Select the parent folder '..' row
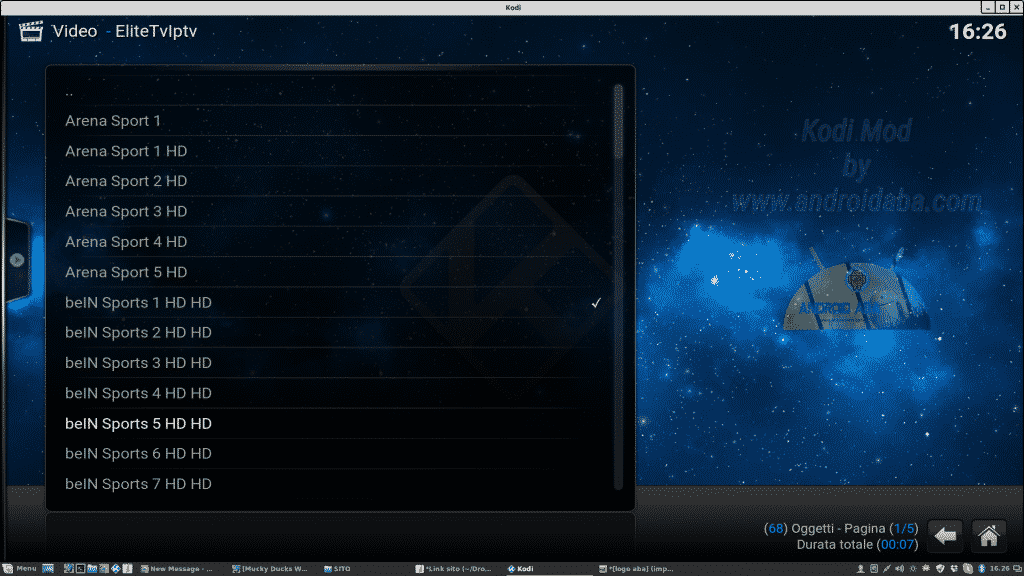Image resolution: width=1024 pixels, height=576 pixels. point(330,91)
